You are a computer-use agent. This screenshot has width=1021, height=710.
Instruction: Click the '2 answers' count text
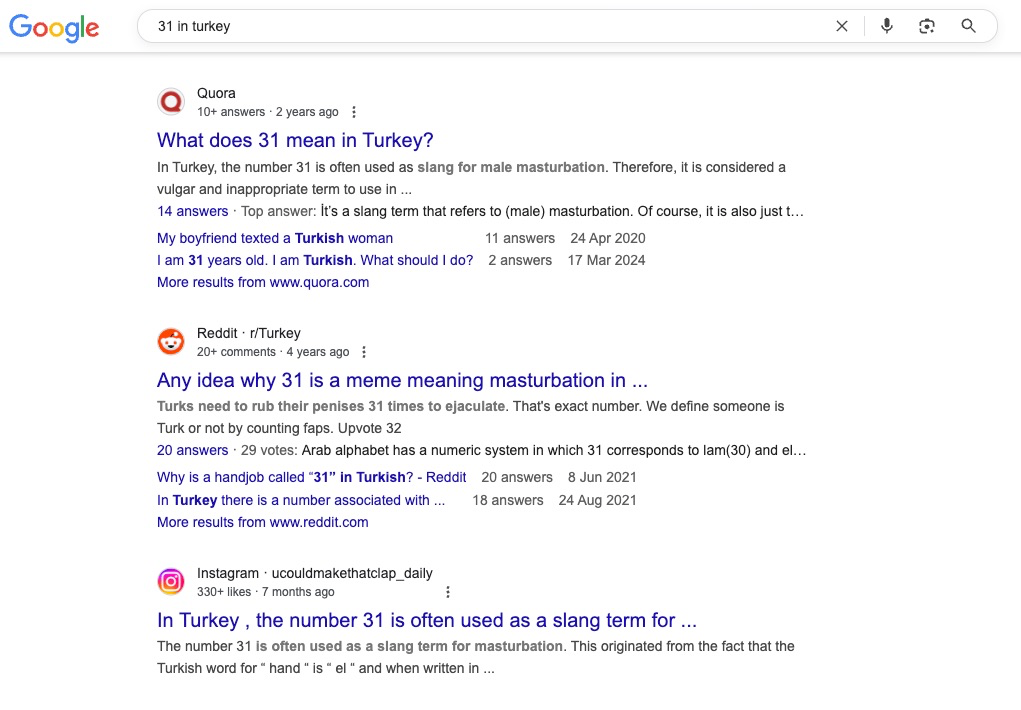pyautogui.click(x=520, y=261)
